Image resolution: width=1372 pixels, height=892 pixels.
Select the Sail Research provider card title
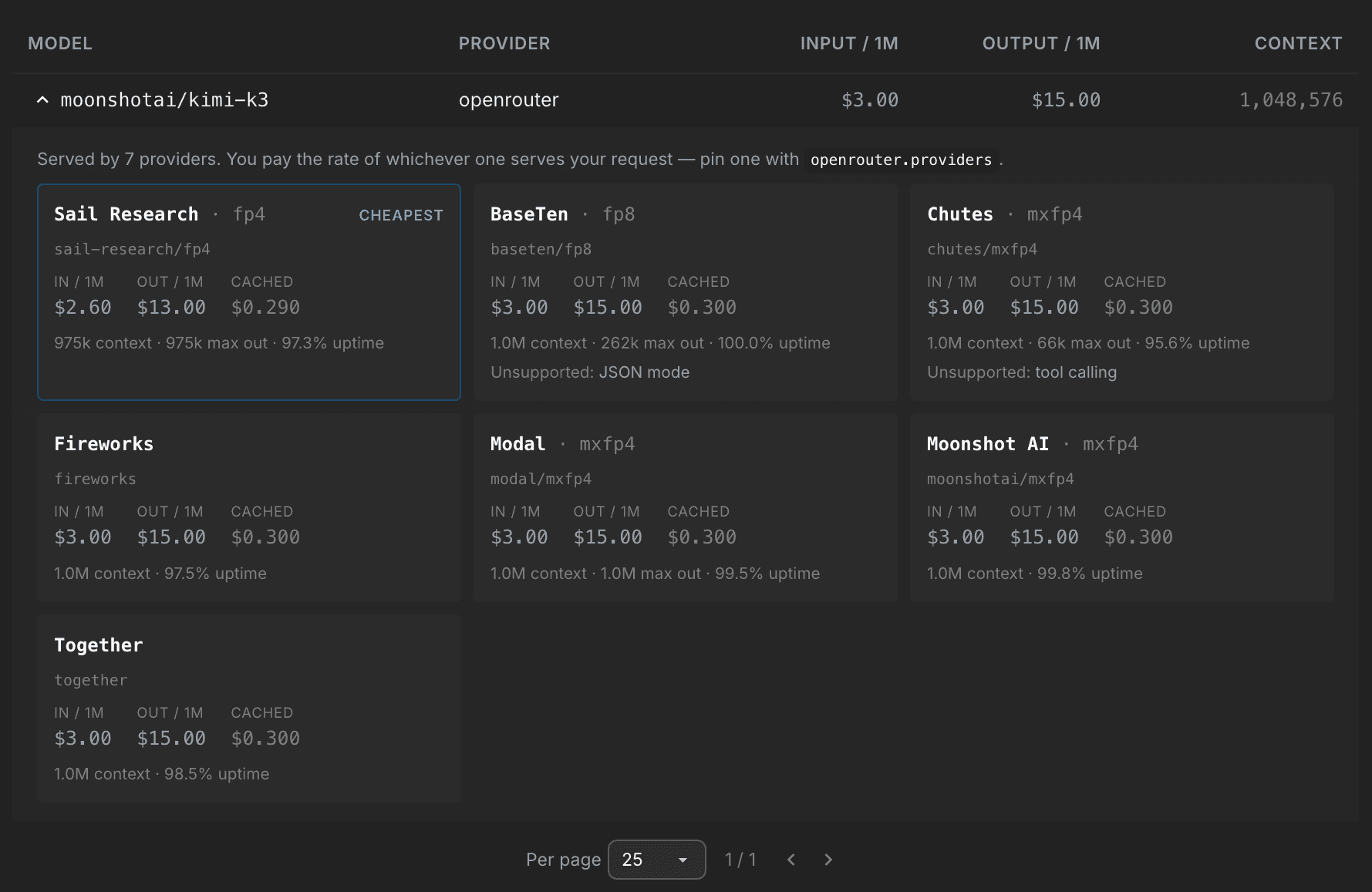126,214
